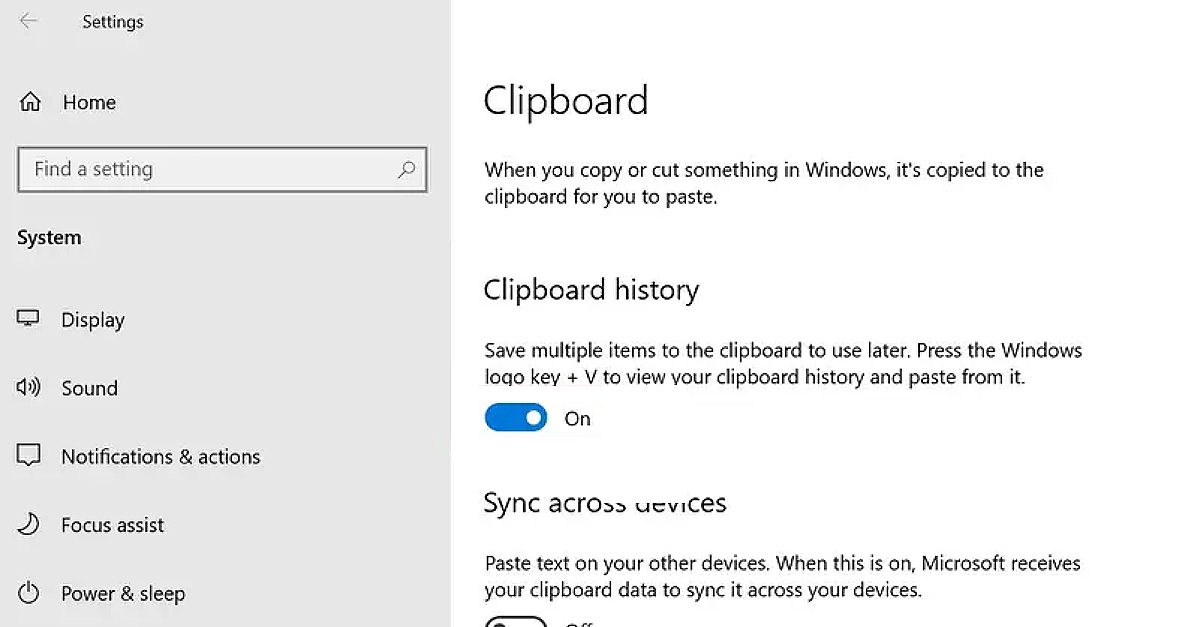Go back to Settings Home

click(x=89, y=101)
